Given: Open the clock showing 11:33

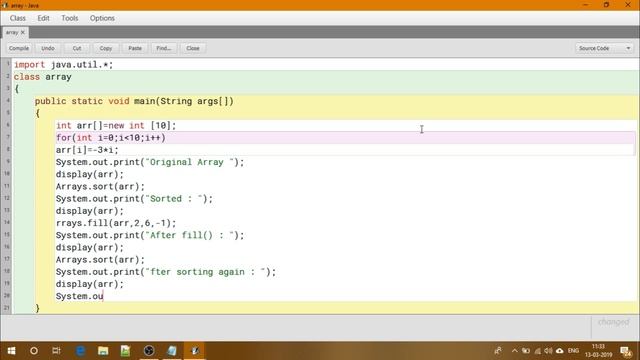Looking at the screenshot, I should point(598,351).
